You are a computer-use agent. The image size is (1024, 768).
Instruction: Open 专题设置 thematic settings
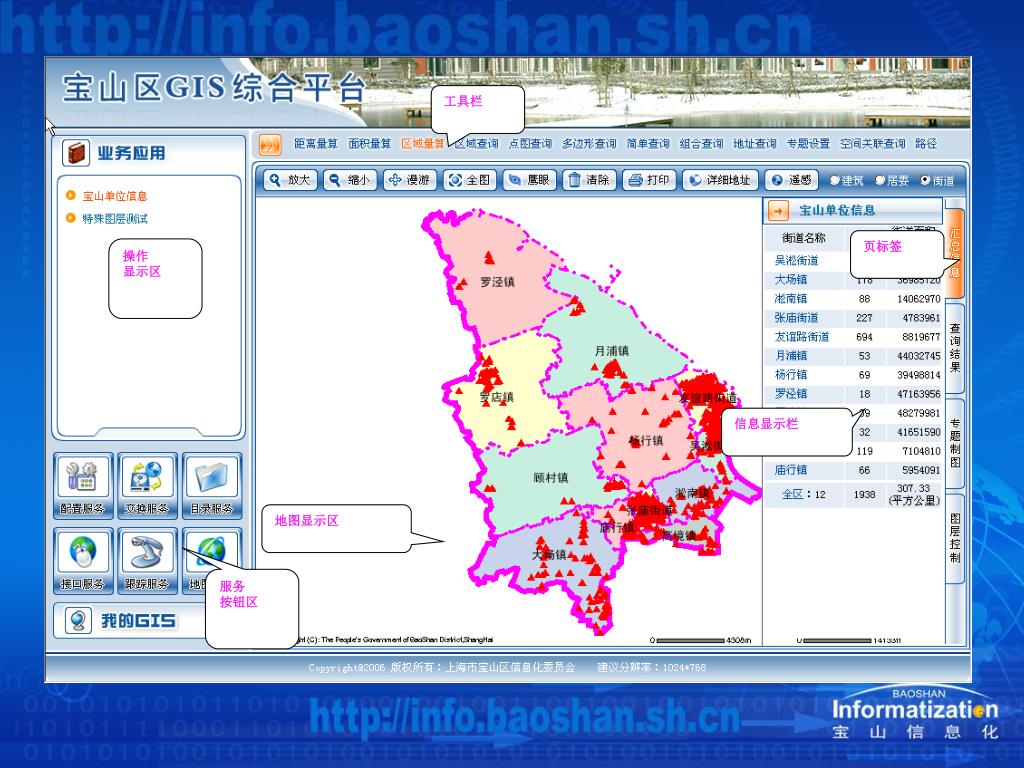click(808, 144)
